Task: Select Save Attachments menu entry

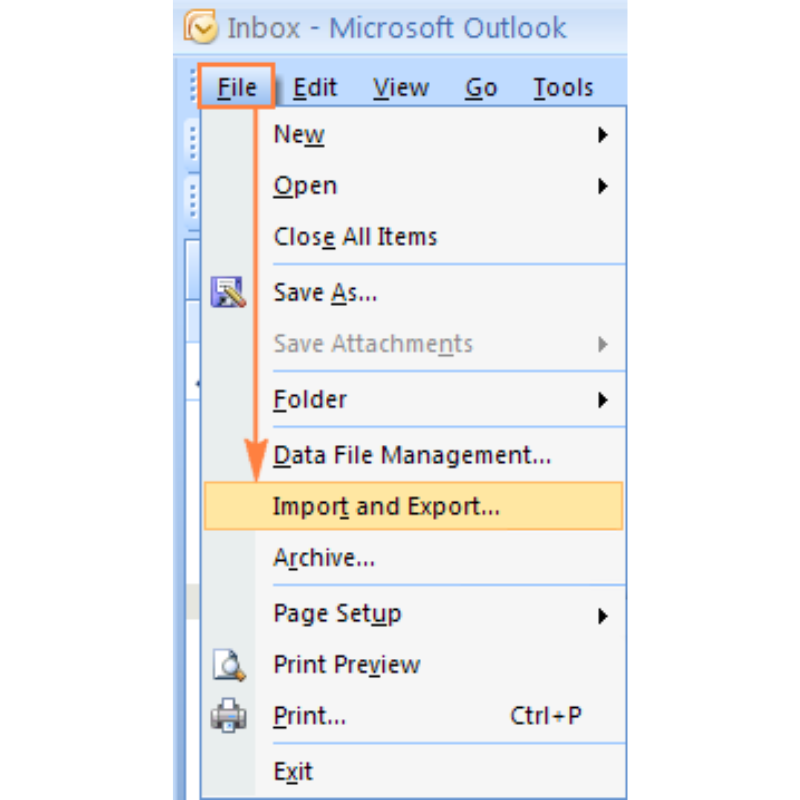Action: click(413, 344)
